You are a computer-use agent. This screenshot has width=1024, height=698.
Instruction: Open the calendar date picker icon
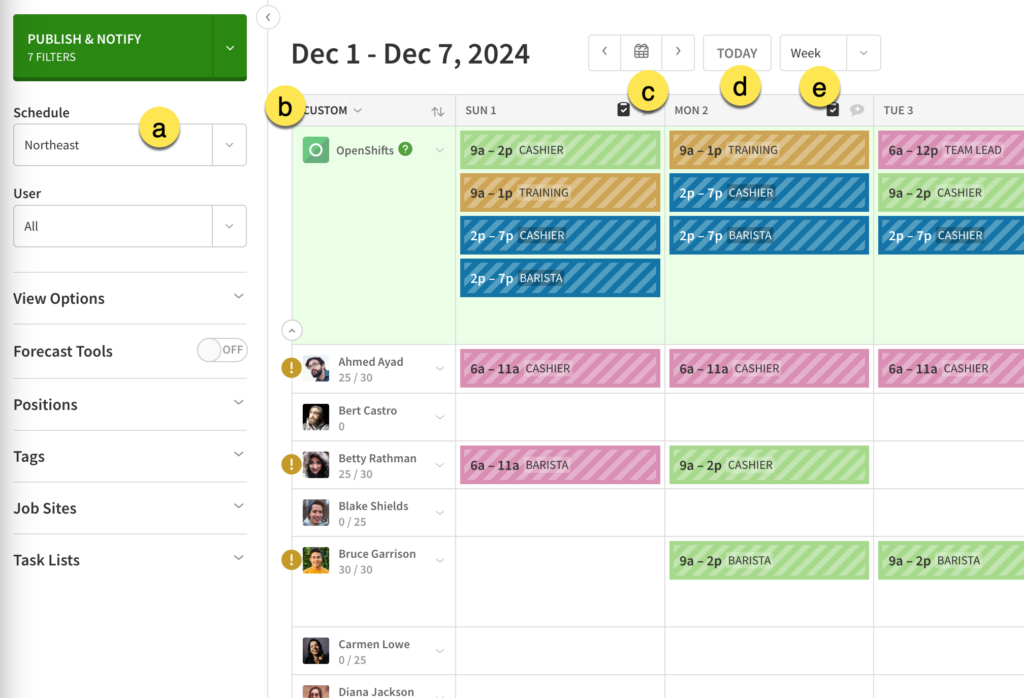641,52
